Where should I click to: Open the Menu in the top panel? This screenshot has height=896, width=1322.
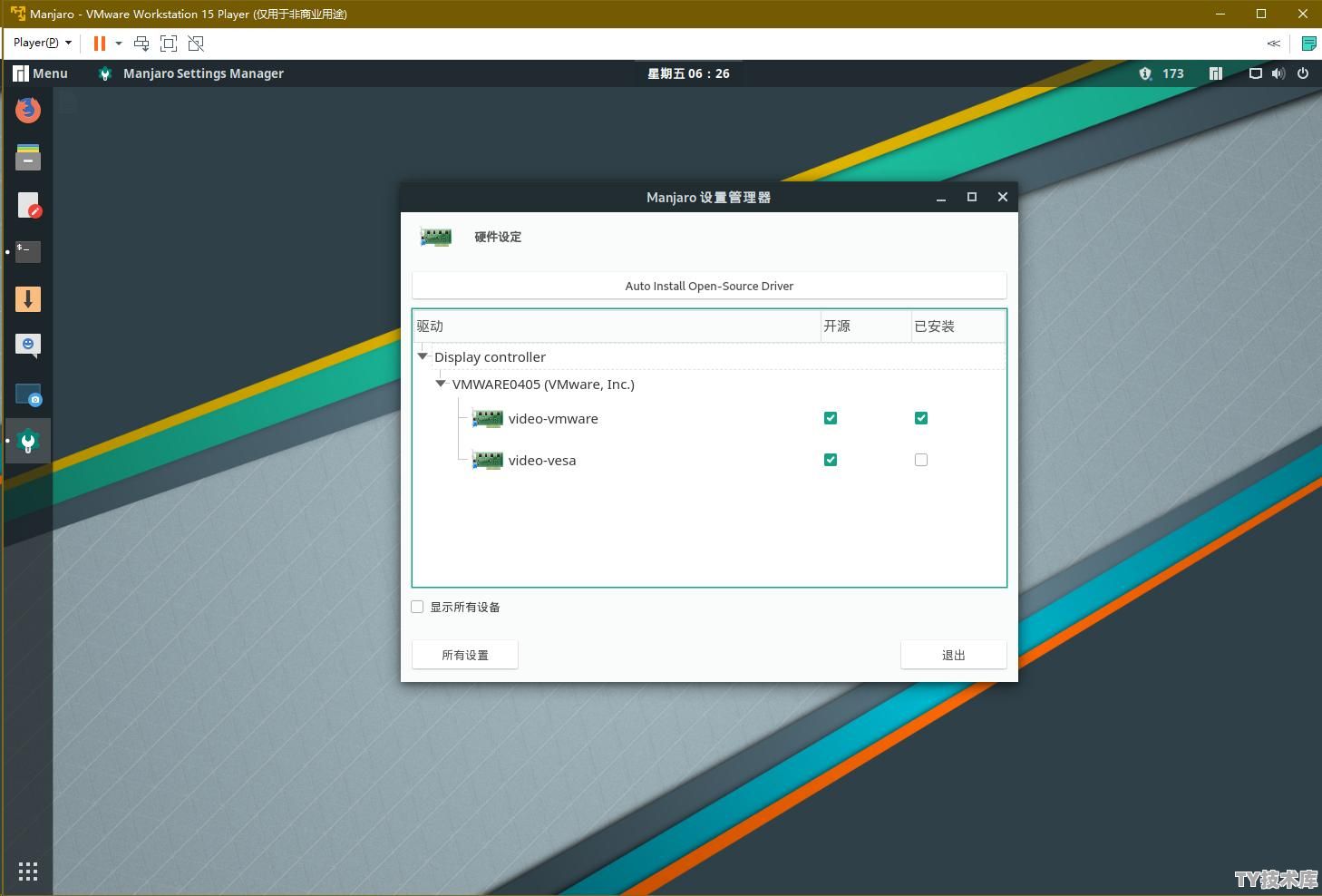[x=41, y=73]
